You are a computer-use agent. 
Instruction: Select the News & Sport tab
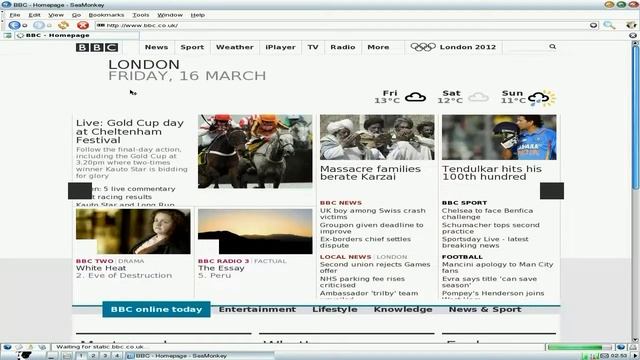tap(485, 309)
